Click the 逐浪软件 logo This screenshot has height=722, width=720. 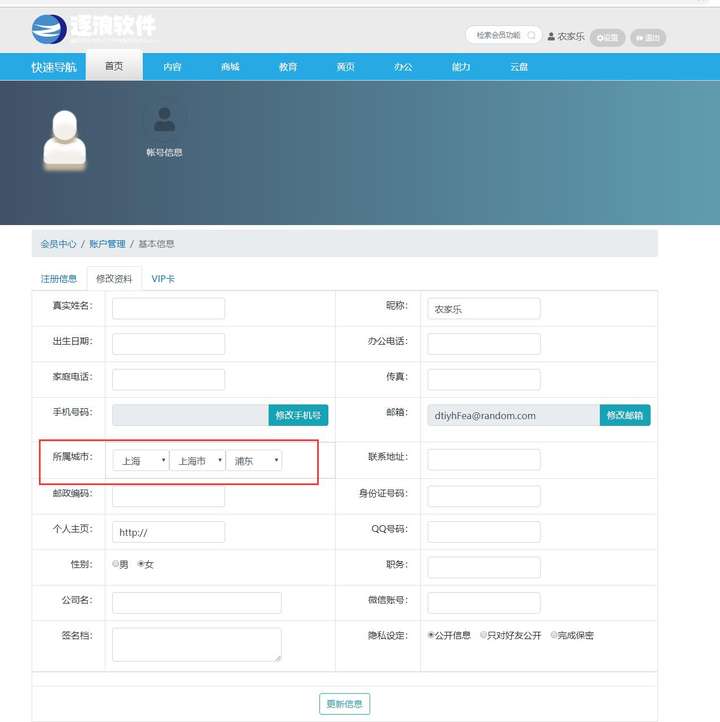[93, 28]
